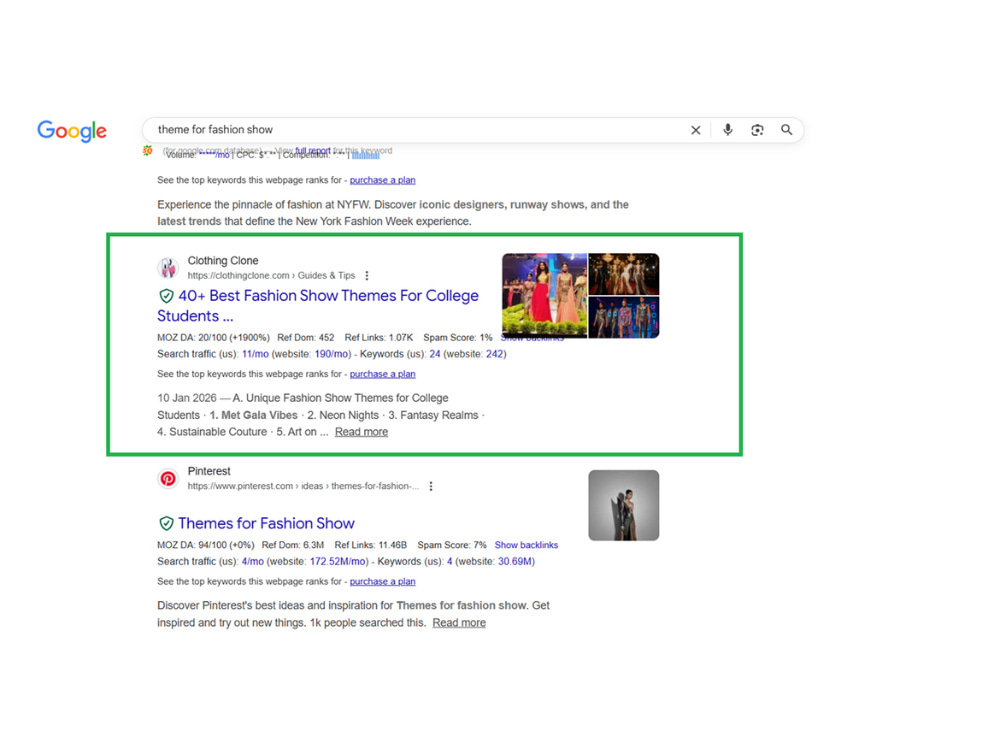Click shield icon beside 'Themes for Fashion Show'

coord(166,524)
